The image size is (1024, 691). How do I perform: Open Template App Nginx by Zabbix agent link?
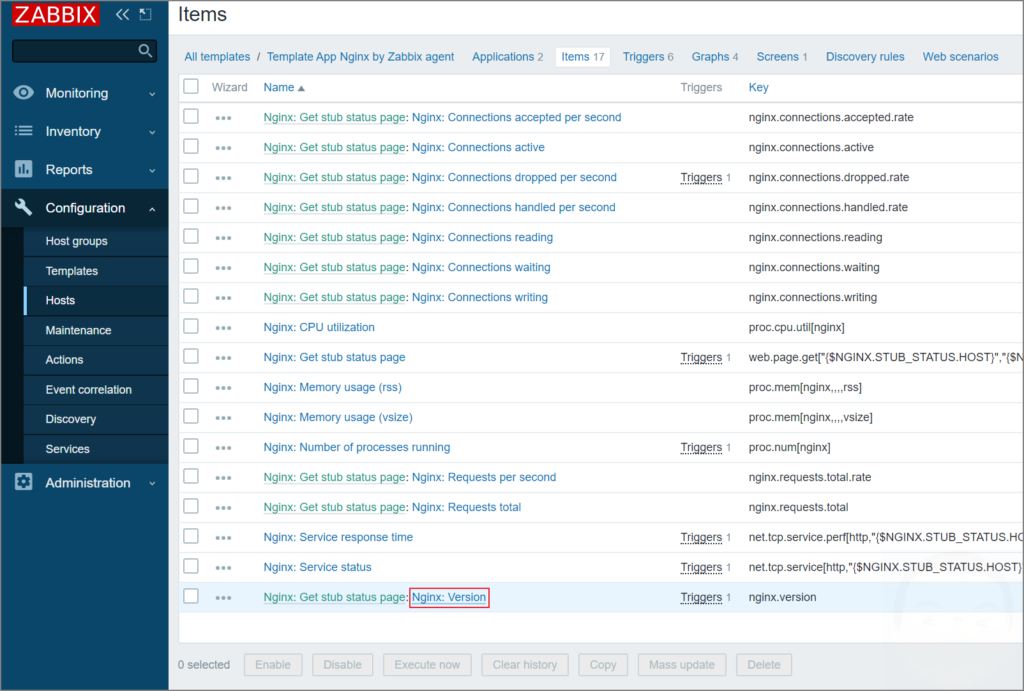(360, 57)
